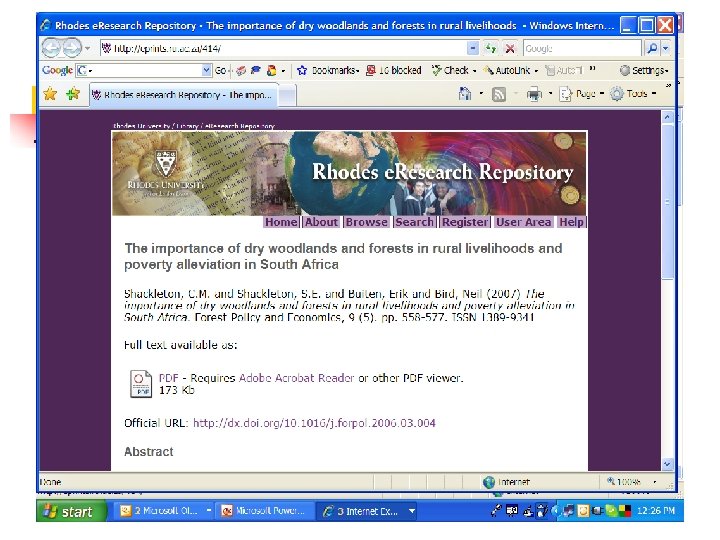Screen dimensions: 720x540
Task: Click the About link in repository menu
Action: point(321,222)
